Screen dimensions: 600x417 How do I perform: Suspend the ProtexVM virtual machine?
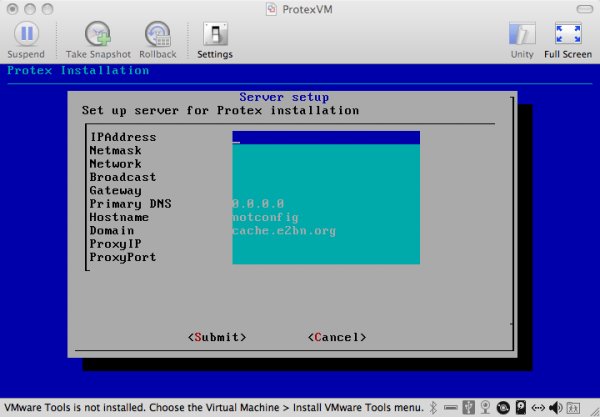click(x=26, y=40)
